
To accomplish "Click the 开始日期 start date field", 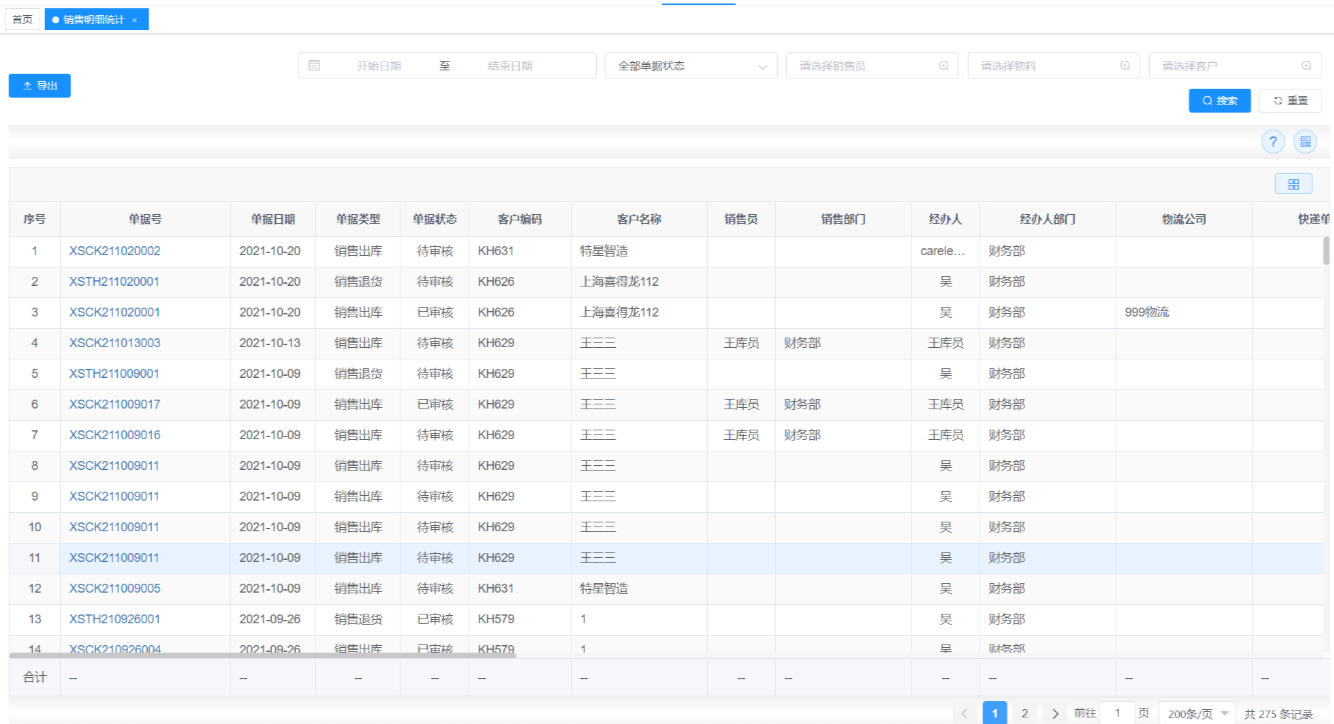I will click(x=379, y=66).
